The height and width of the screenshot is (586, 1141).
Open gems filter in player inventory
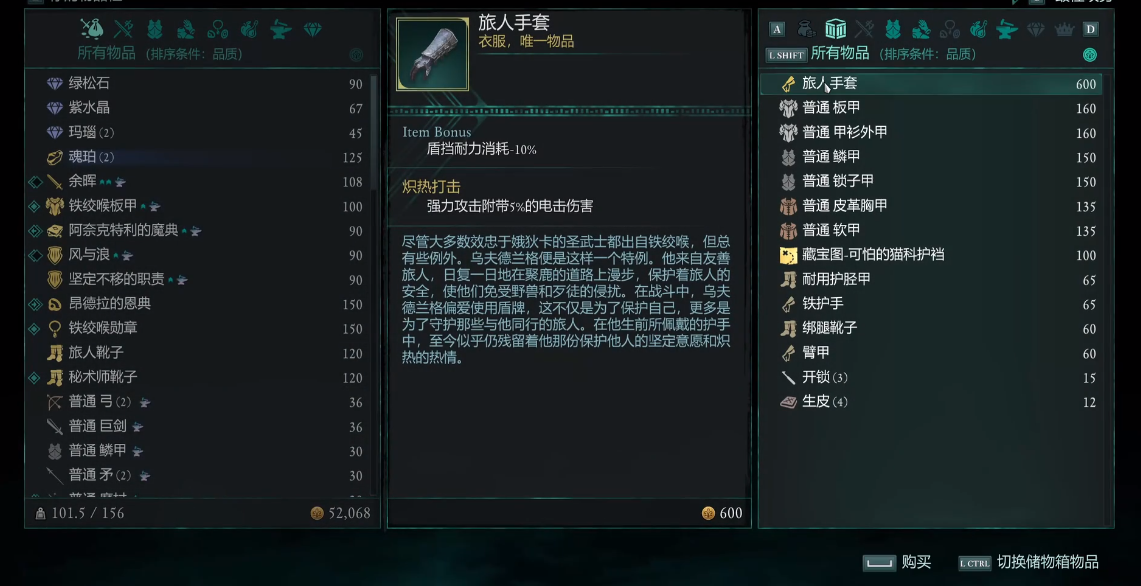[x=312, y=29]
